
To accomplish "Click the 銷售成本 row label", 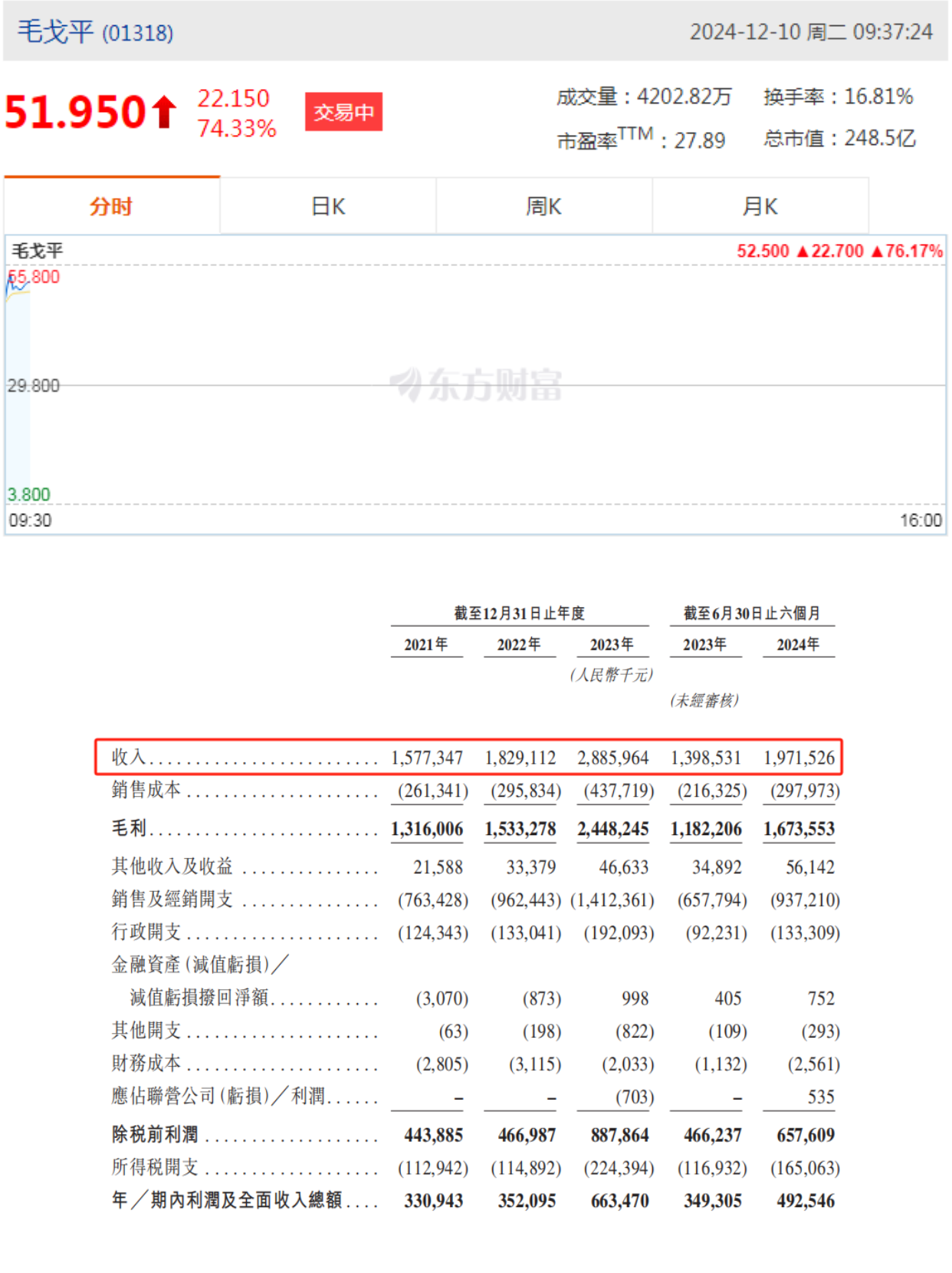I will coord(146,790).
